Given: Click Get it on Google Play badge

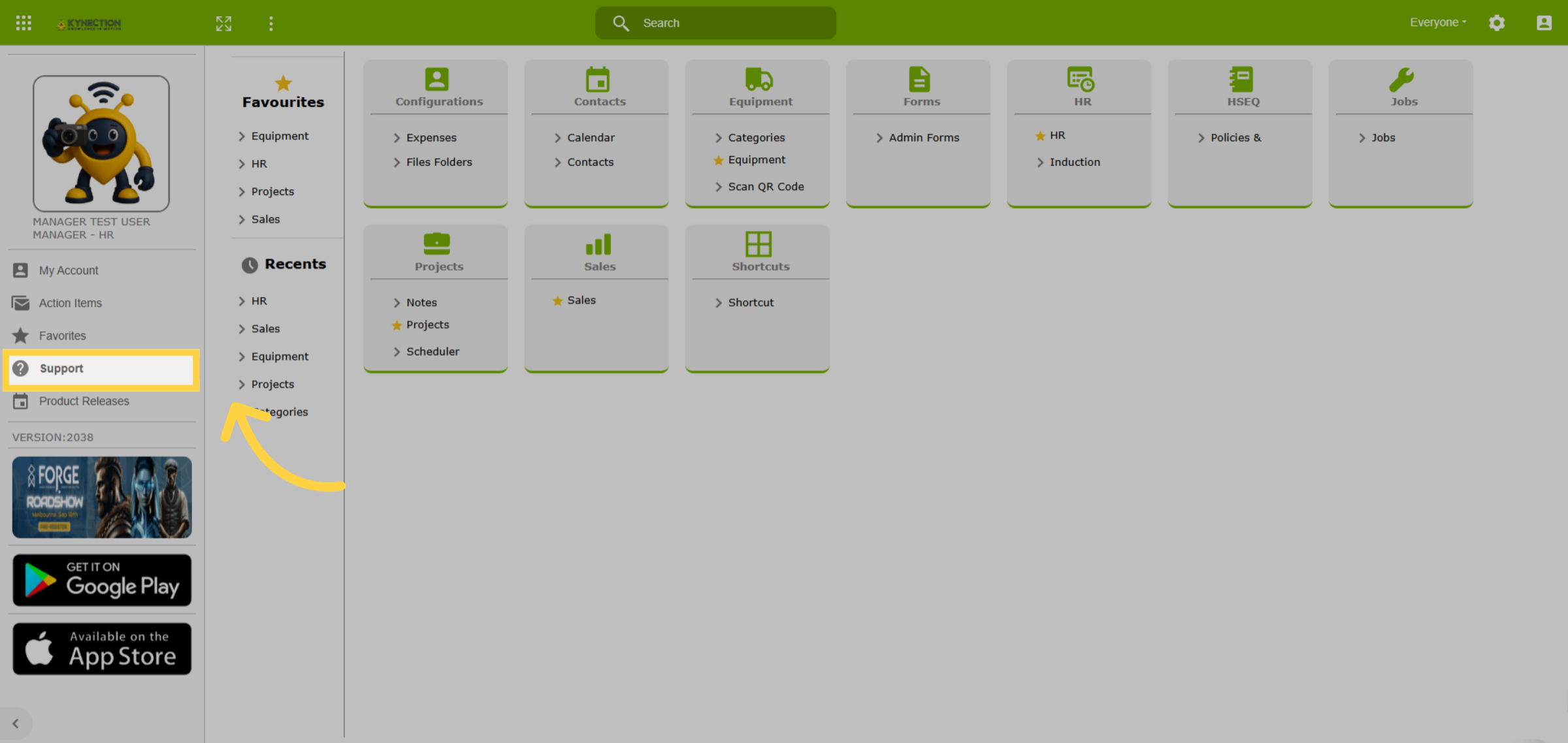Looking at the screenshot, I should tap(102, 580).
